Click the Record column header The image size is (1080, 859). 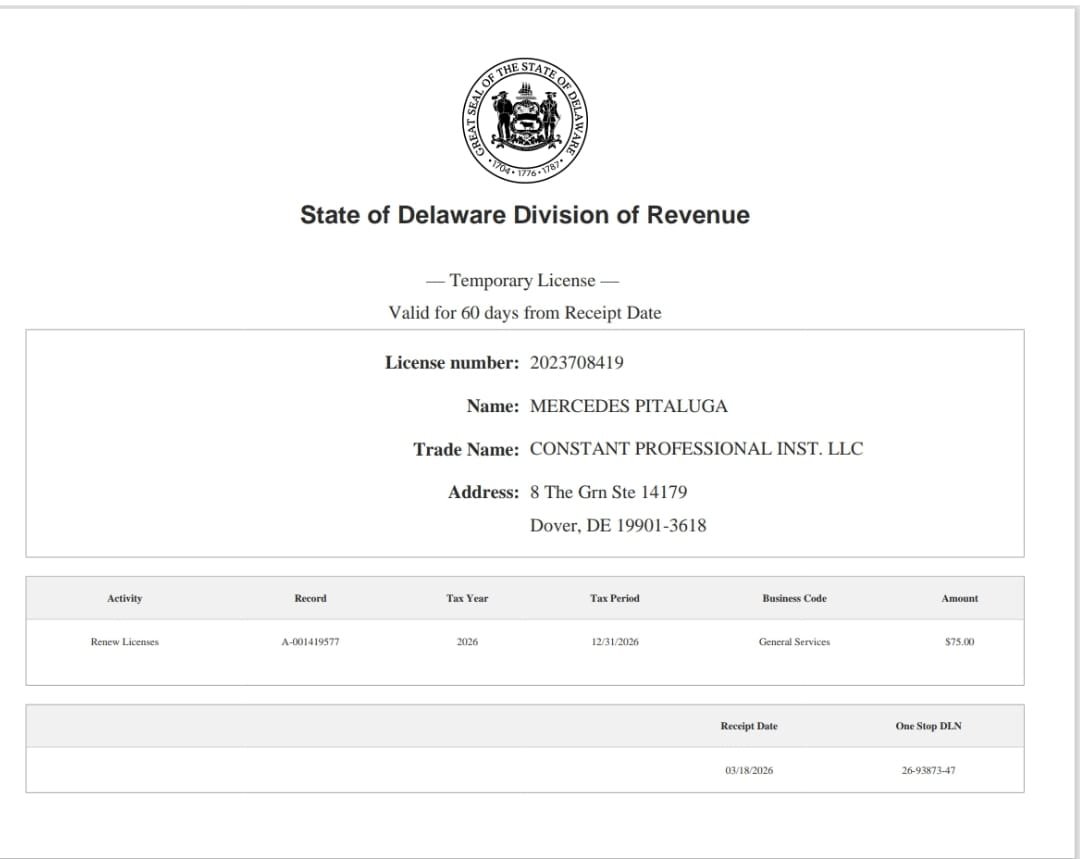point(310,598)
